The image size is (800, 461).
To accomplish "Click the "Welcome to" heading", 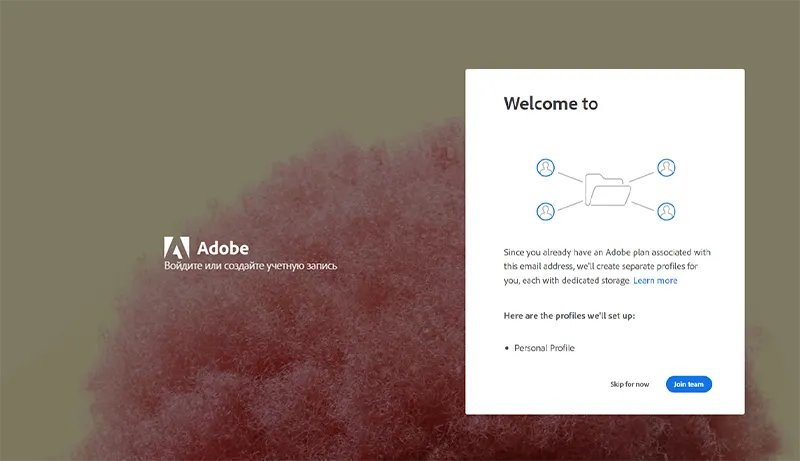I will point(550,103).
